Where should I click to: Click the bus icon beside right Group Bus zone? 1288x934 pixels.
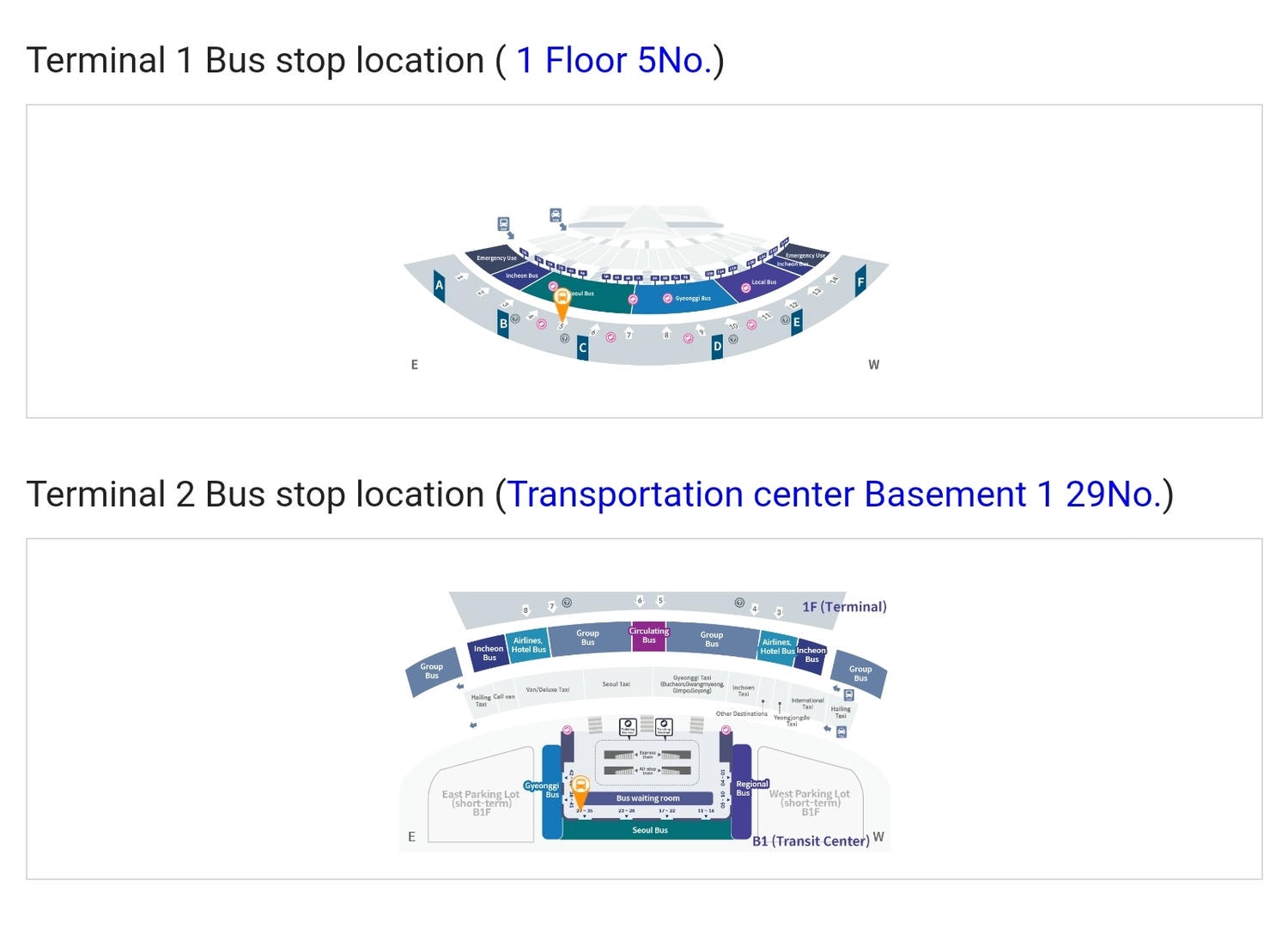[x=848, y=695]
